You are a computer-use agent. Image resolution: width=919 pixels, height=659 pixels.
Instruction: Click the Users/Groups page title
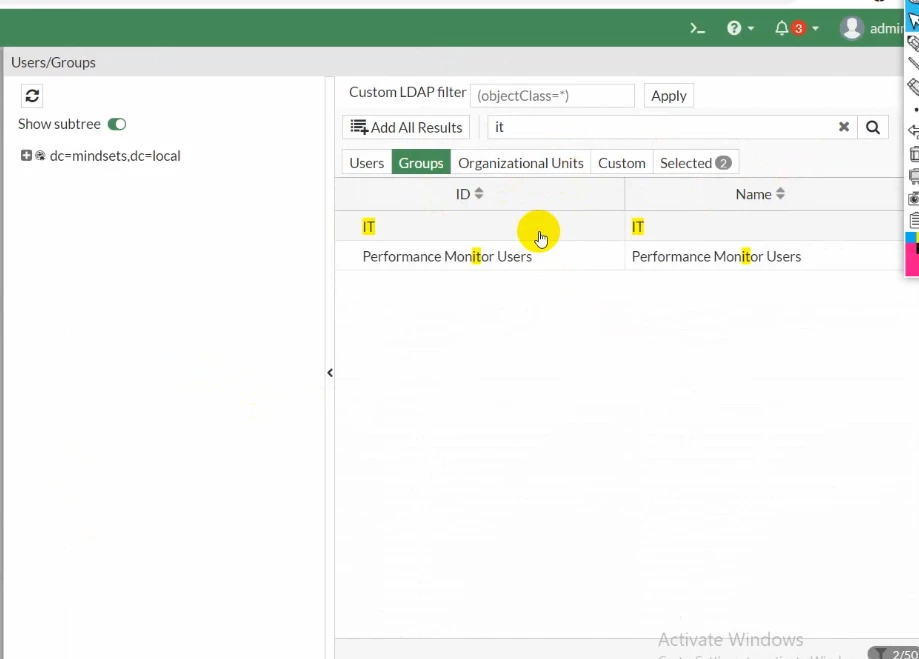pyautogui.click(x=53, y=62)
